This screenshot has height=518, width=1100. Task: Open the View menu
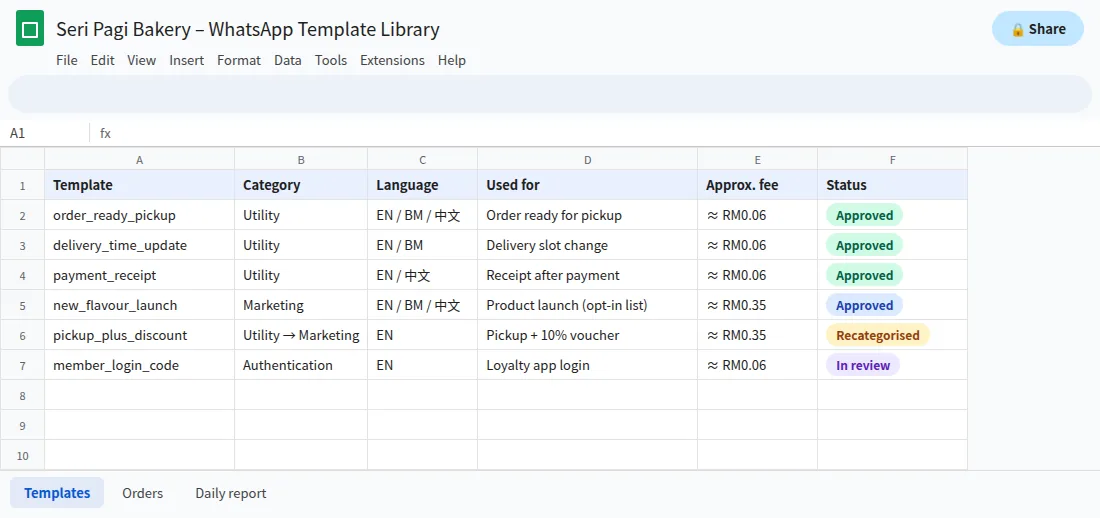[x=142, y=60]
